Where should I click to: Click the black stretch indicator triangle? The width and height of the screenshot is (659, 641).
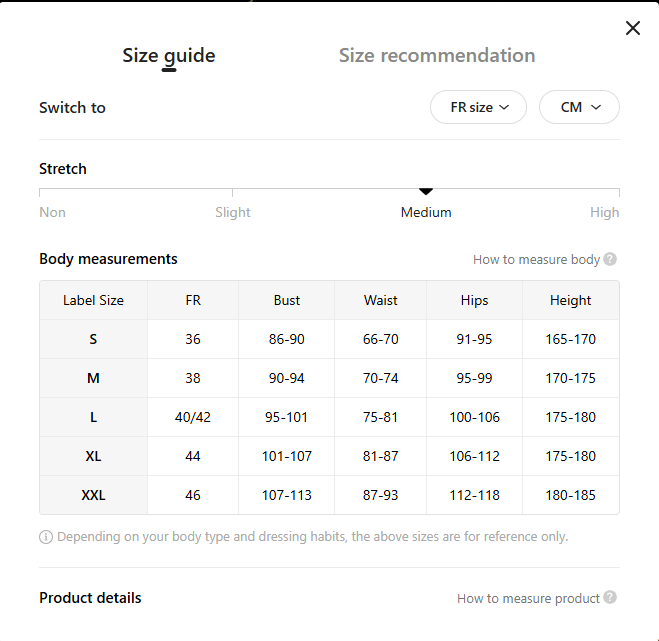click(x=426, y=191)
